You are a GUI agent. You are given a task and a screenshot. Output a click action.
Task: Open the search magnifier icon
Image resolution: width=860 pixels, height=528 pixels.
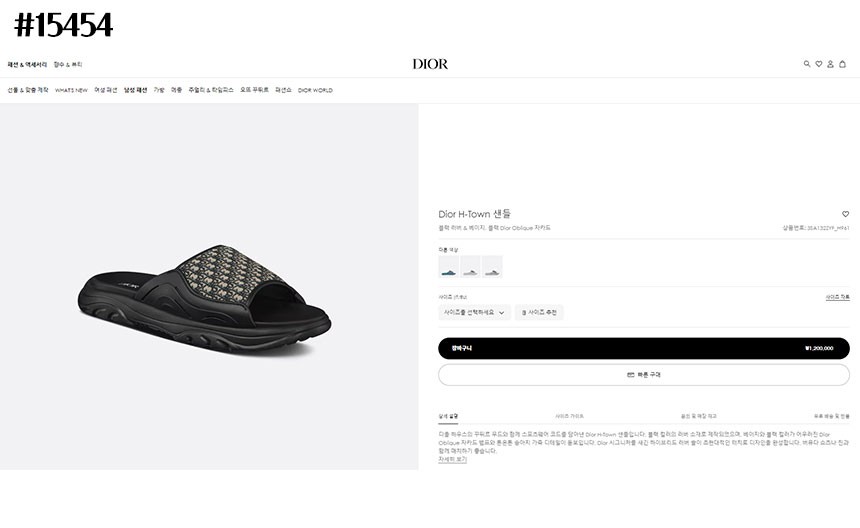coord(807,64)
